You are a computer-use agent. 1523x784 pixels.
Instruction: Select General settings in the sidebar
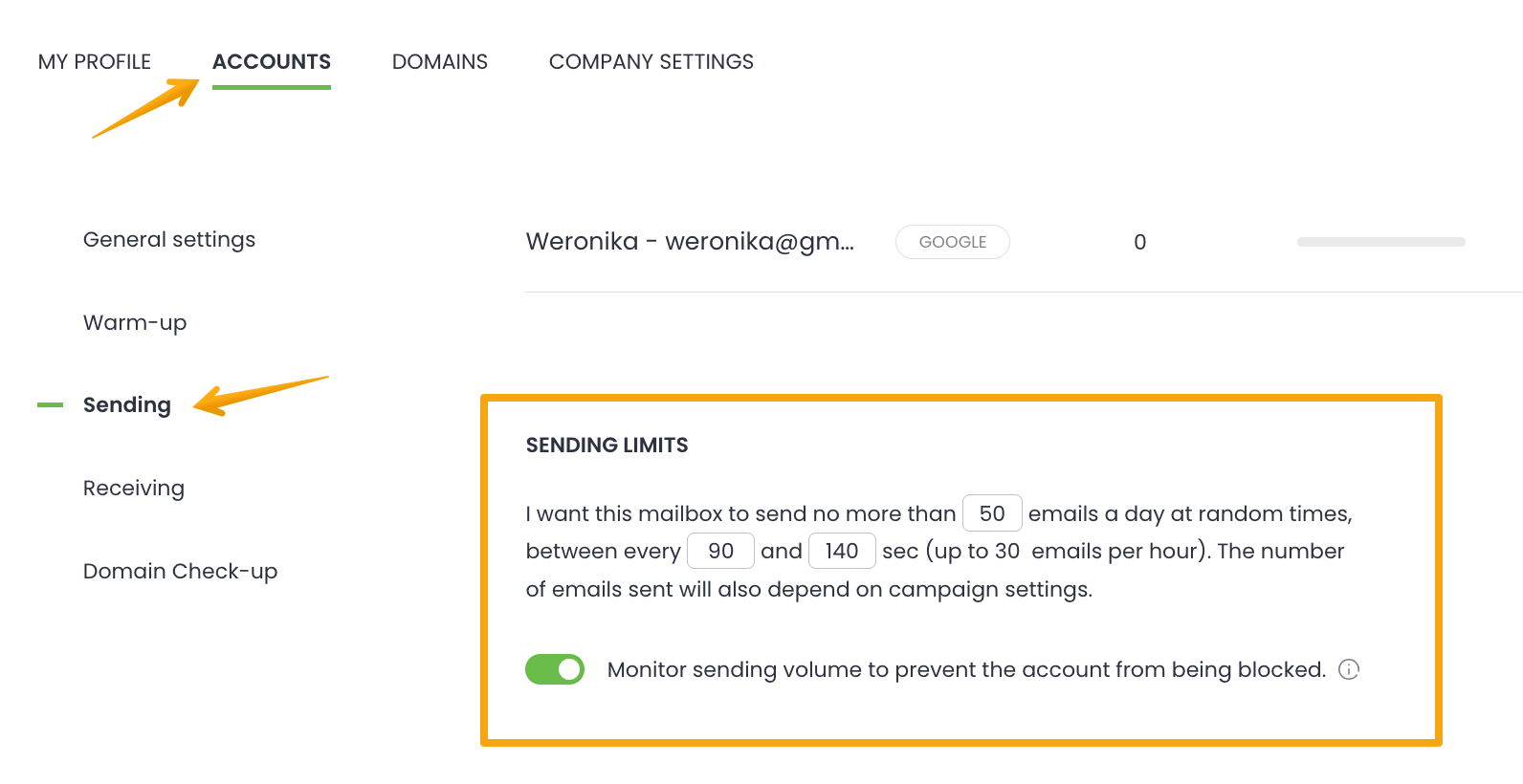tap(168, 239)
